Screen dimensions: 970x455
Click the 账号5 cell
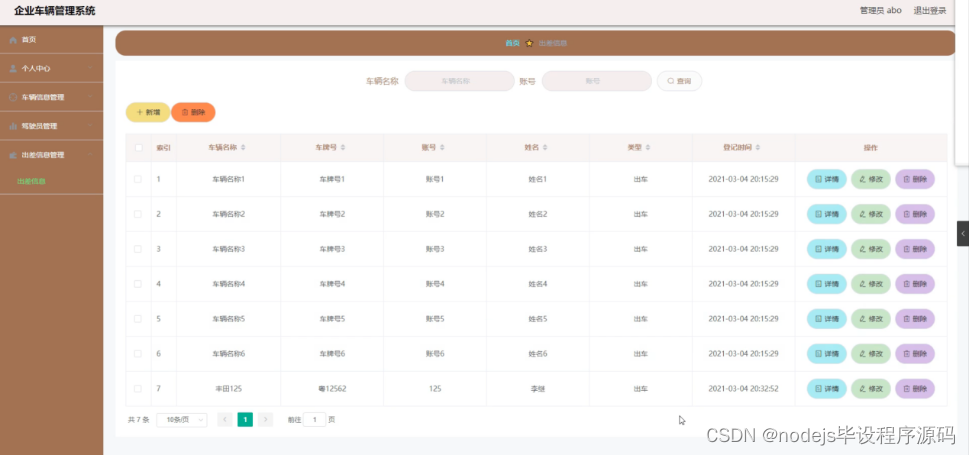pos(435,319)
